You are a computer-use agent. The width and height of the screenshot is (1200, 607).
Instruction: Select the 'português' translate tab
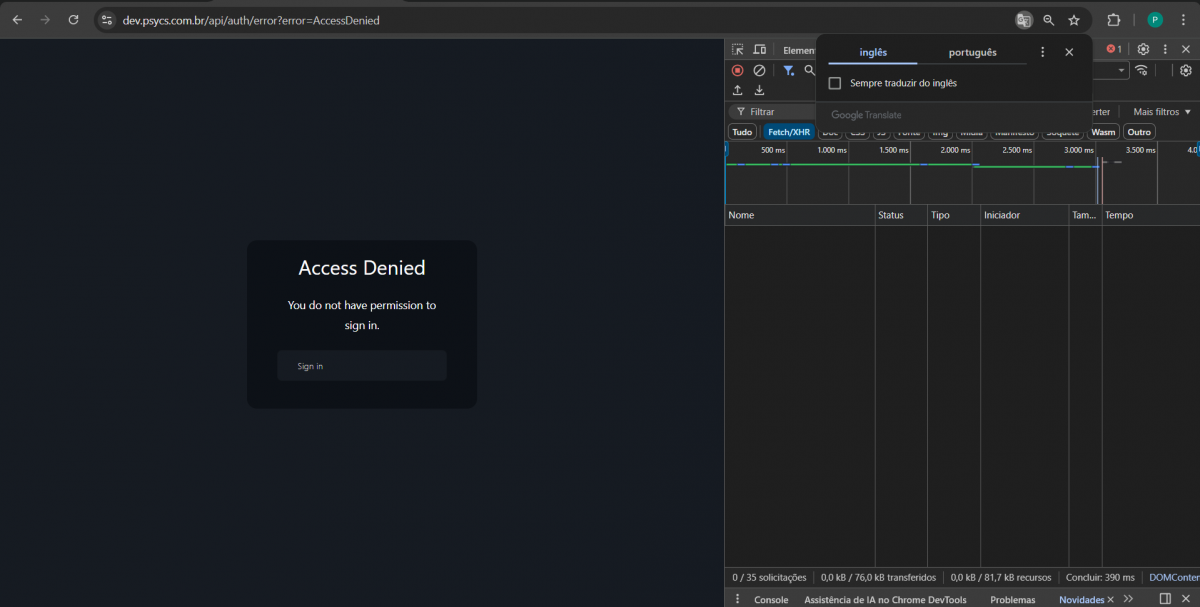pyautogui.click(x=972, y=52)
